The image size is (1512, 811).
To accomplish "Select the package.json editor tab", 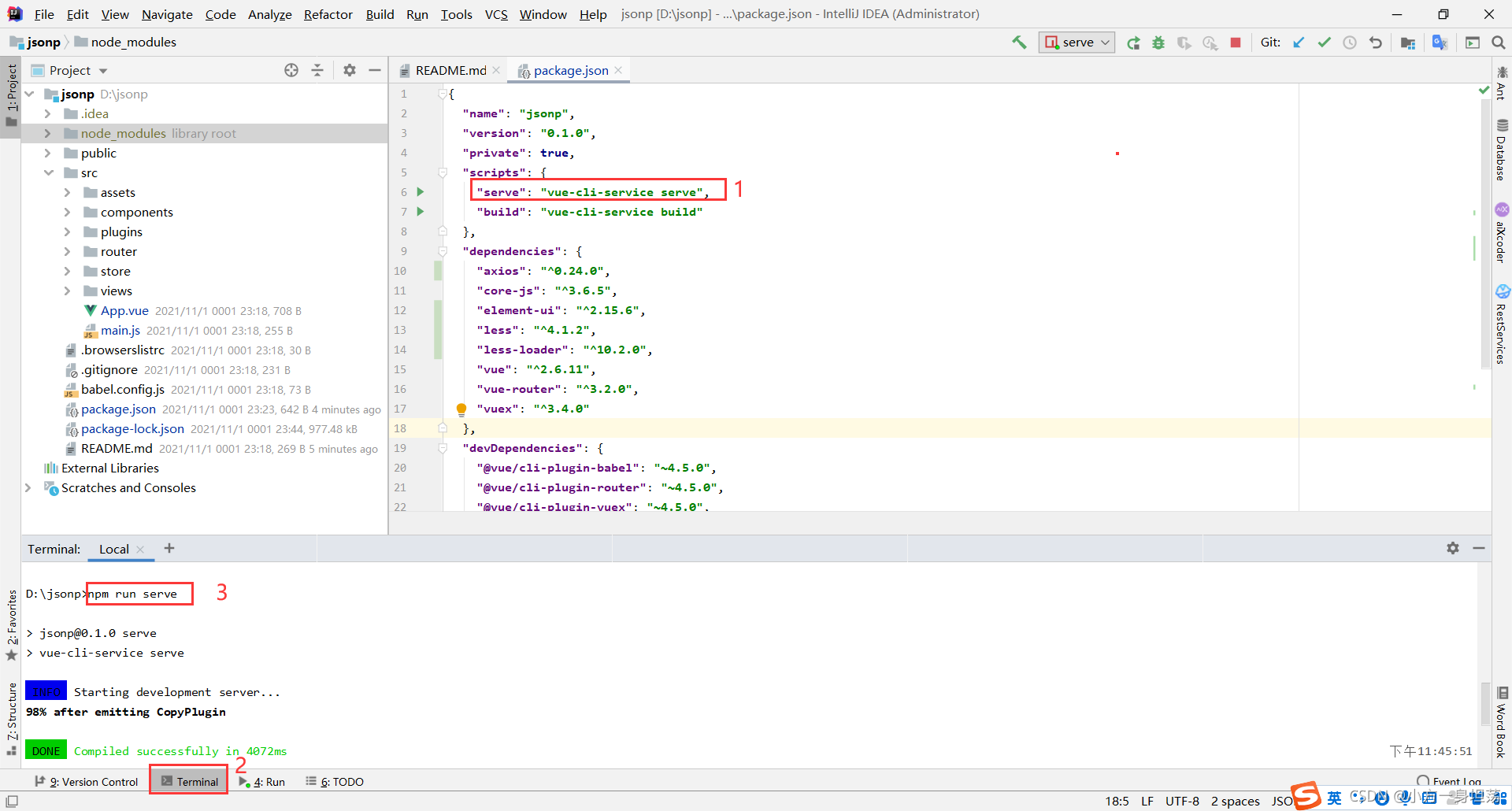I will (570, 70).
